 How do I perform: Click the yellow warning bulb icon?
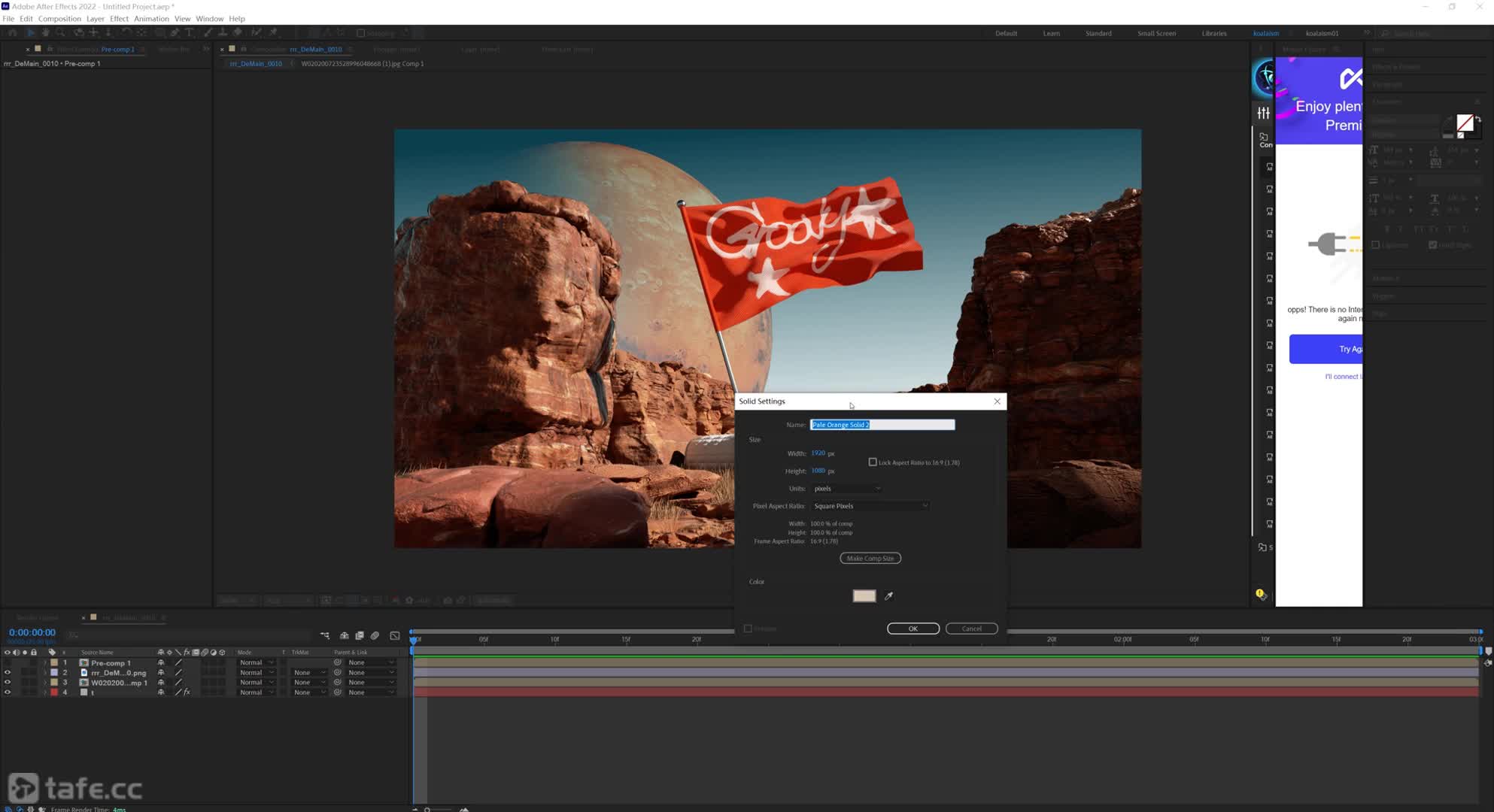point(1260,594)
